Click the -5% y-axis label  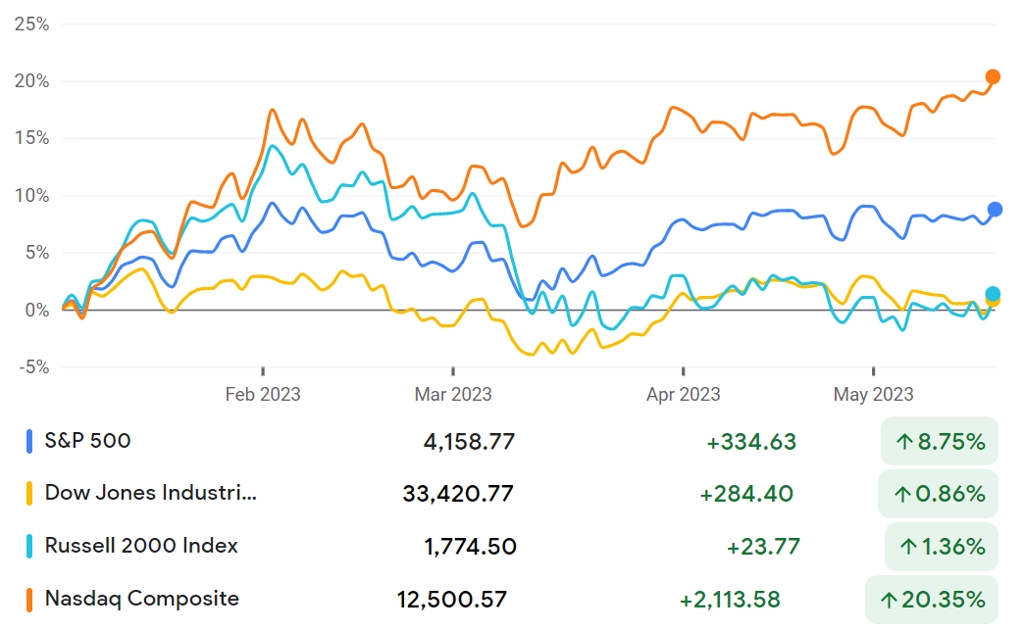click(34, 367)
